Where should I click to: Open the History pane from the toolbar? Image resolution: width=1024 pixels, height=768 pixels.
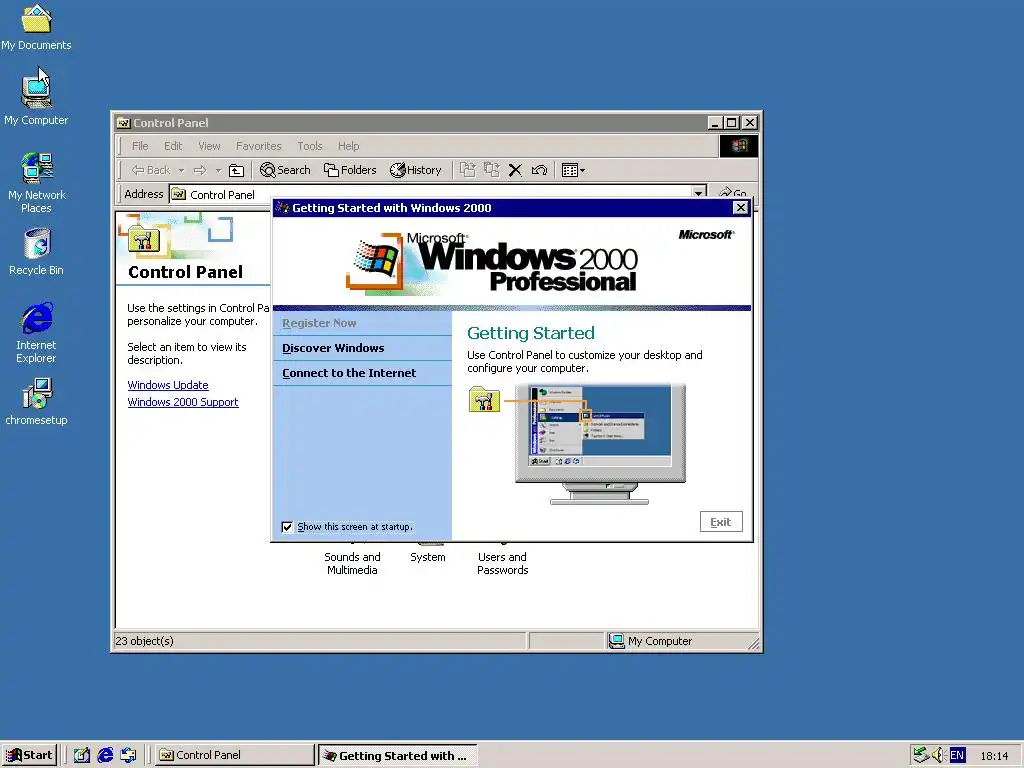tap(415, 170)
